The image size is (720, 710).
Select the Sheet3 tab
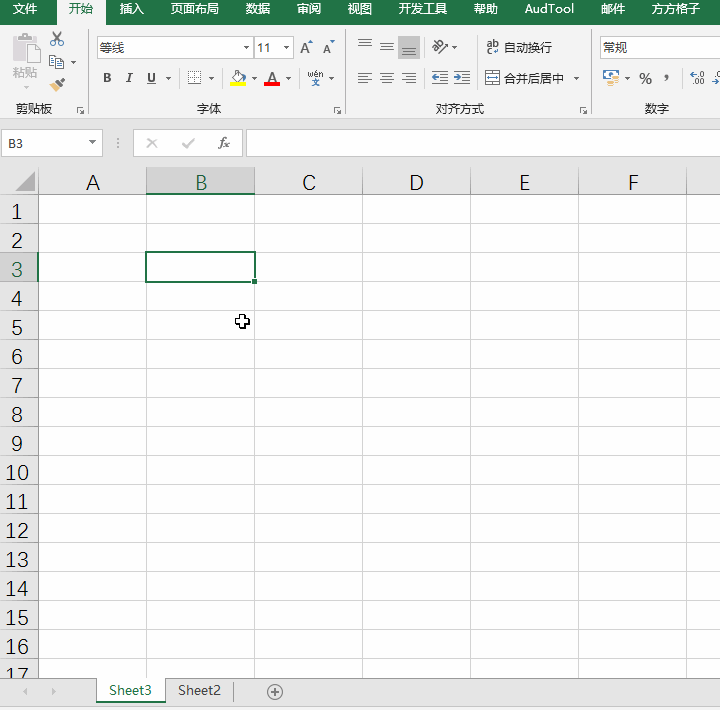pyautogui.click(x=130, y=690)
